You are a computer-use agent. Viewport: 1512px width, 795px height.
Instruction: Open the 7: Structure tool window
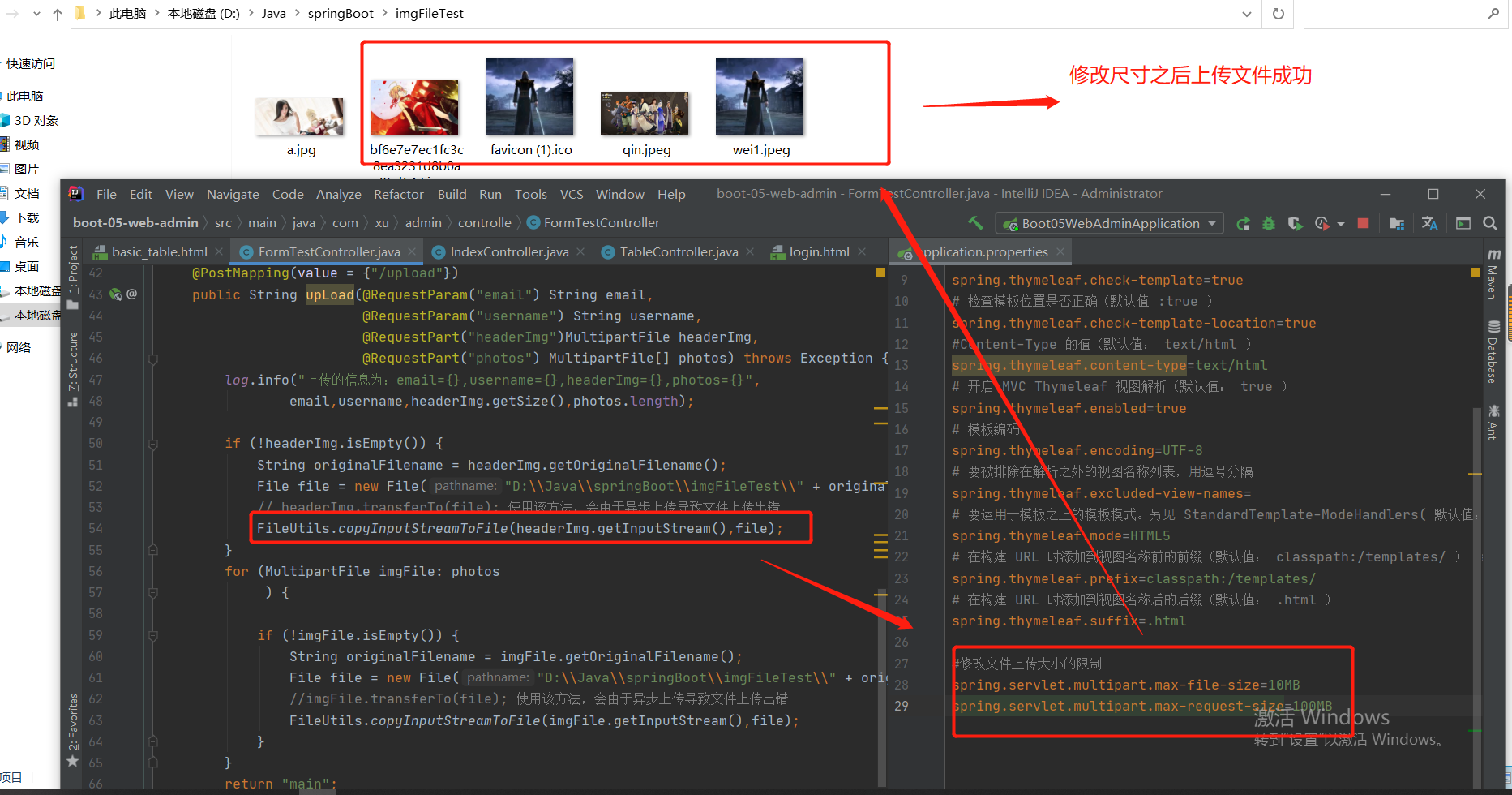tap(73, 369)
